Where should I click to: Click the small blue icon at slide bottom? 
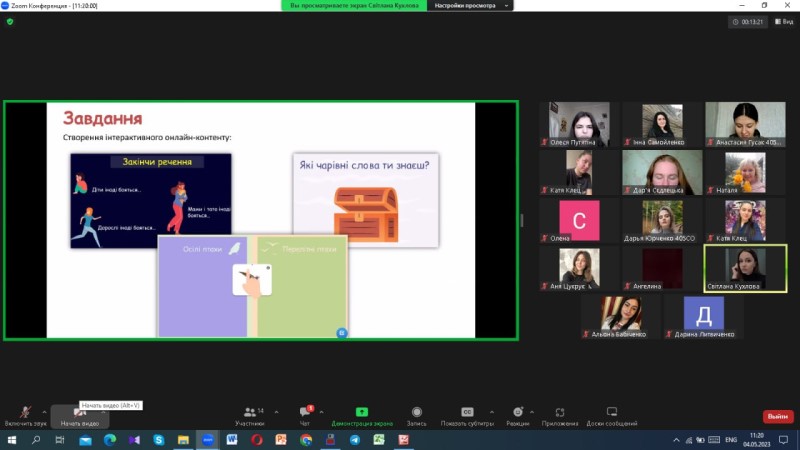(342, 333)
